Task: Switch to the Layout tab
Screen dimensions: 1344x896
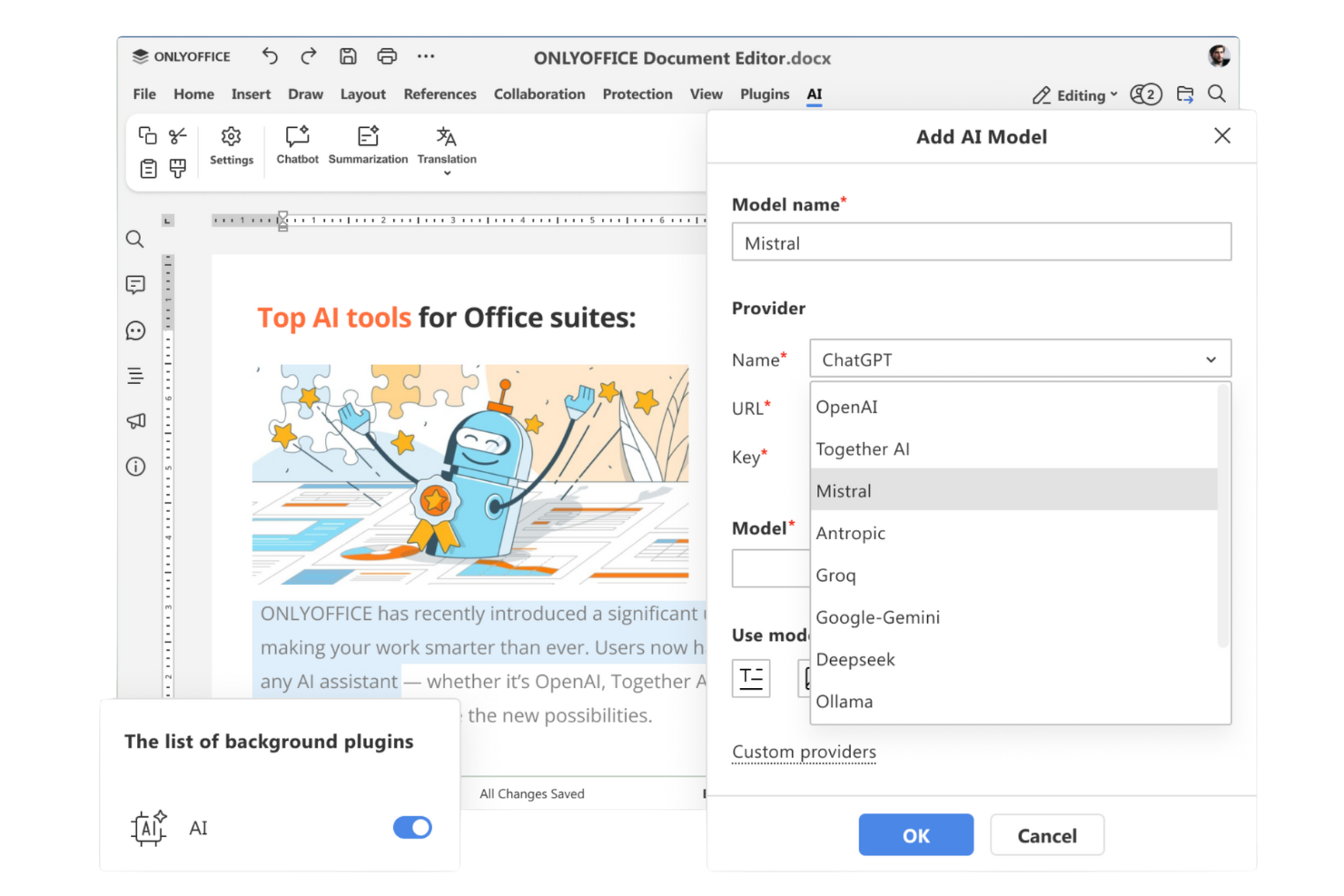Action: 362,94
